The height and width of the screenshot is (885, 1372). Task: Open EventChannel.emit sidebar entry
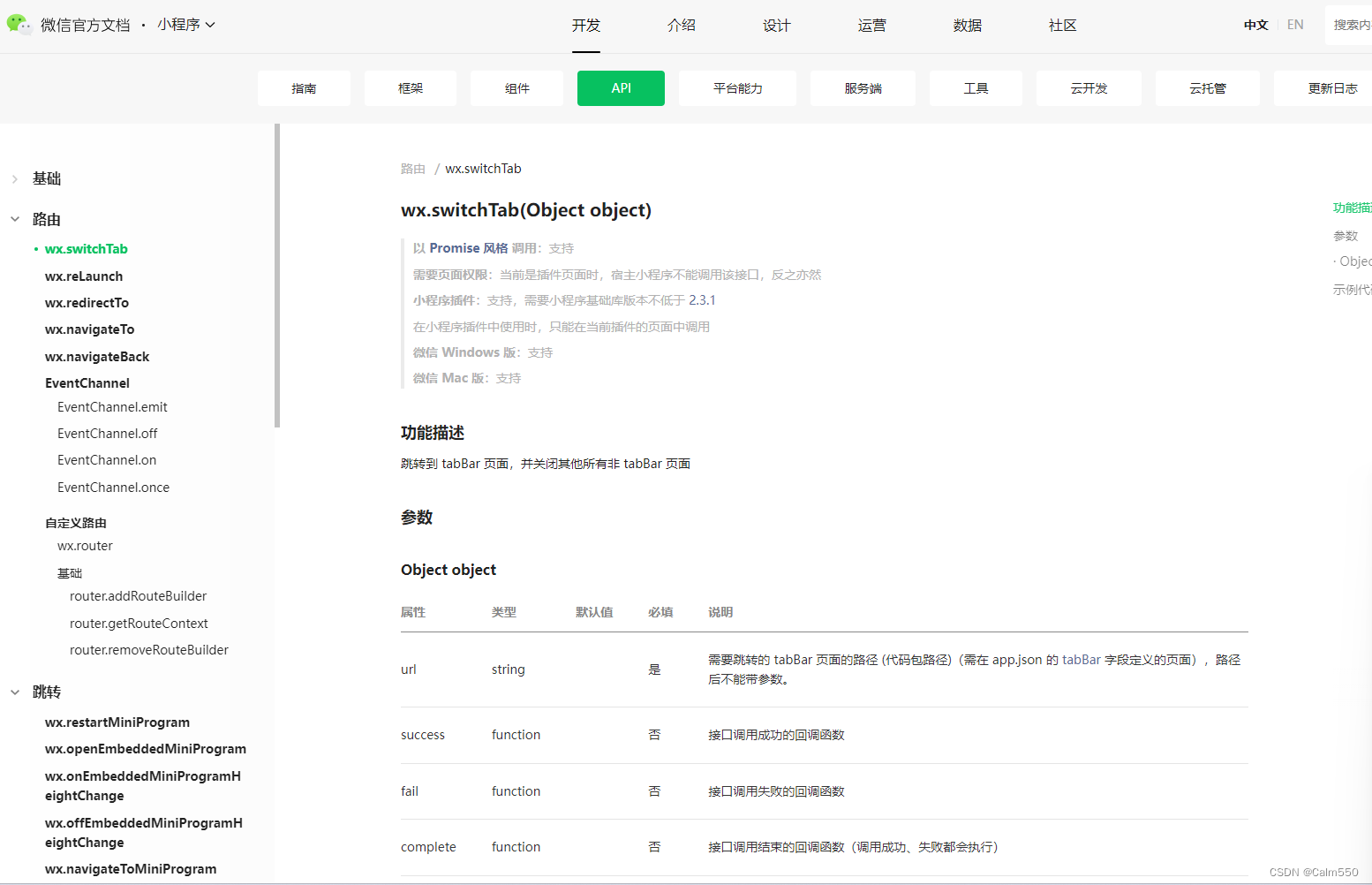click(x=112, y=407)
